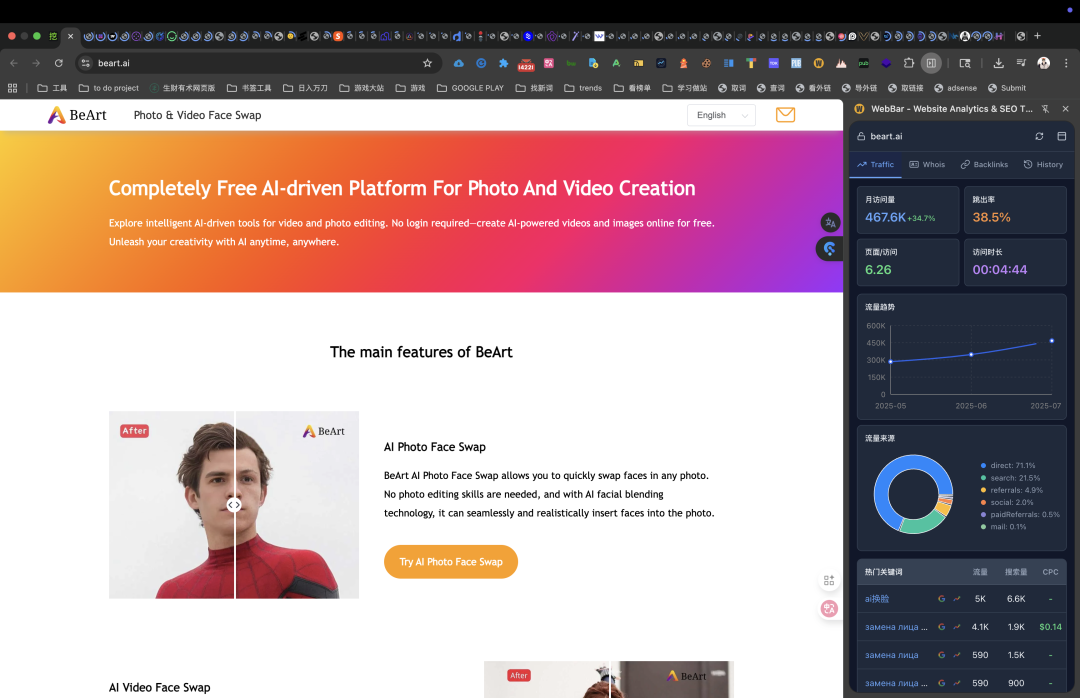Open the adsense bookmark
The width and height of the screenshot is (1080, 698).
[955, 88]
